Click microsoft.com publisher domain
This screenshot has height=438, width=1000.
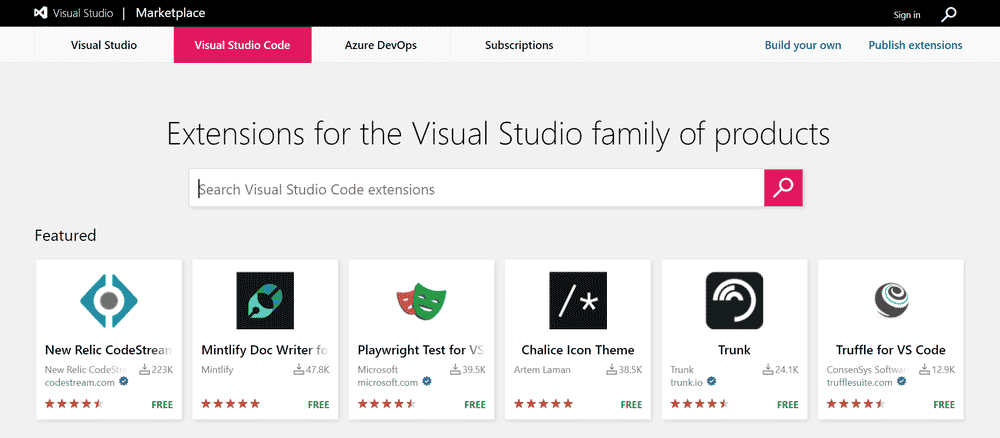pos(388,383)
